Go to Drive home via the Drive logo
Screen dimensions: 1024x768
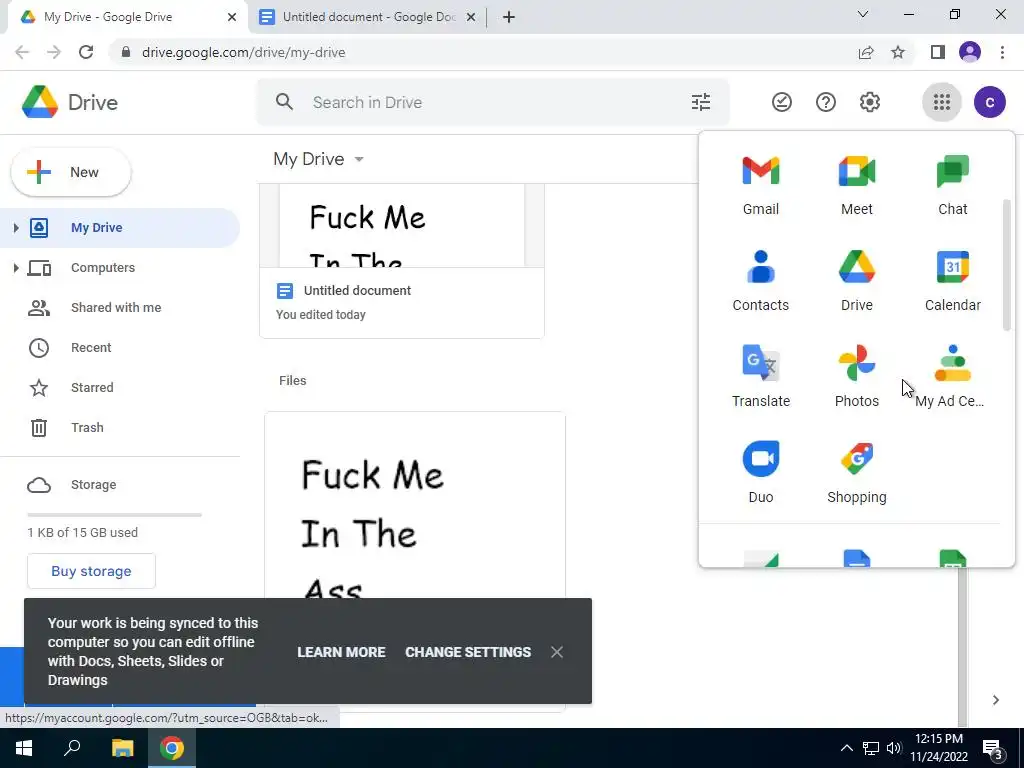70,102
